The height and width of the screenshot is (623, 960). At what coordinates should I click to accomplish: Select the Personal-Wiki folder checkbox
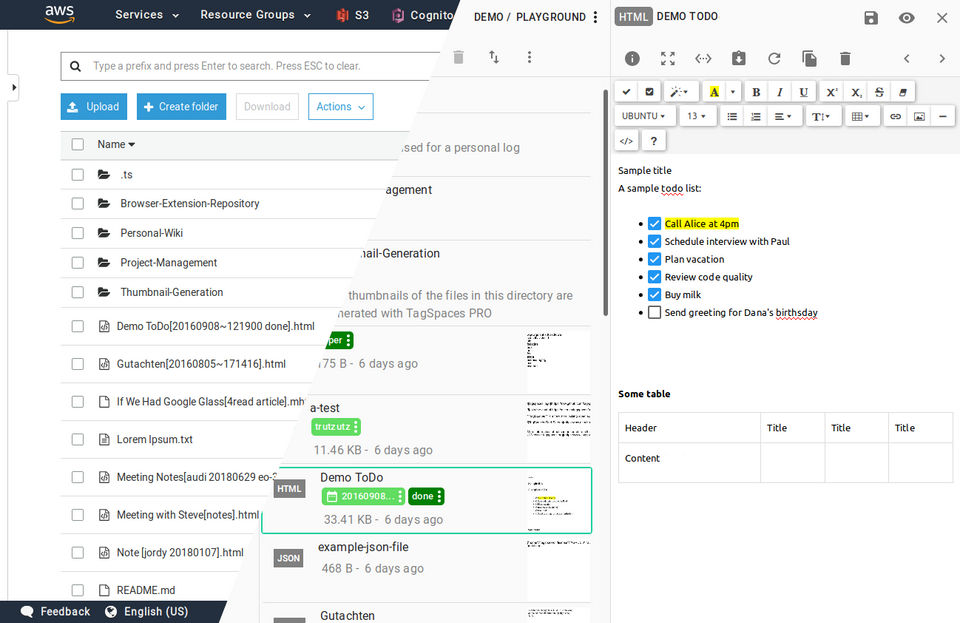pyautogui.click(x=78, y=233)
